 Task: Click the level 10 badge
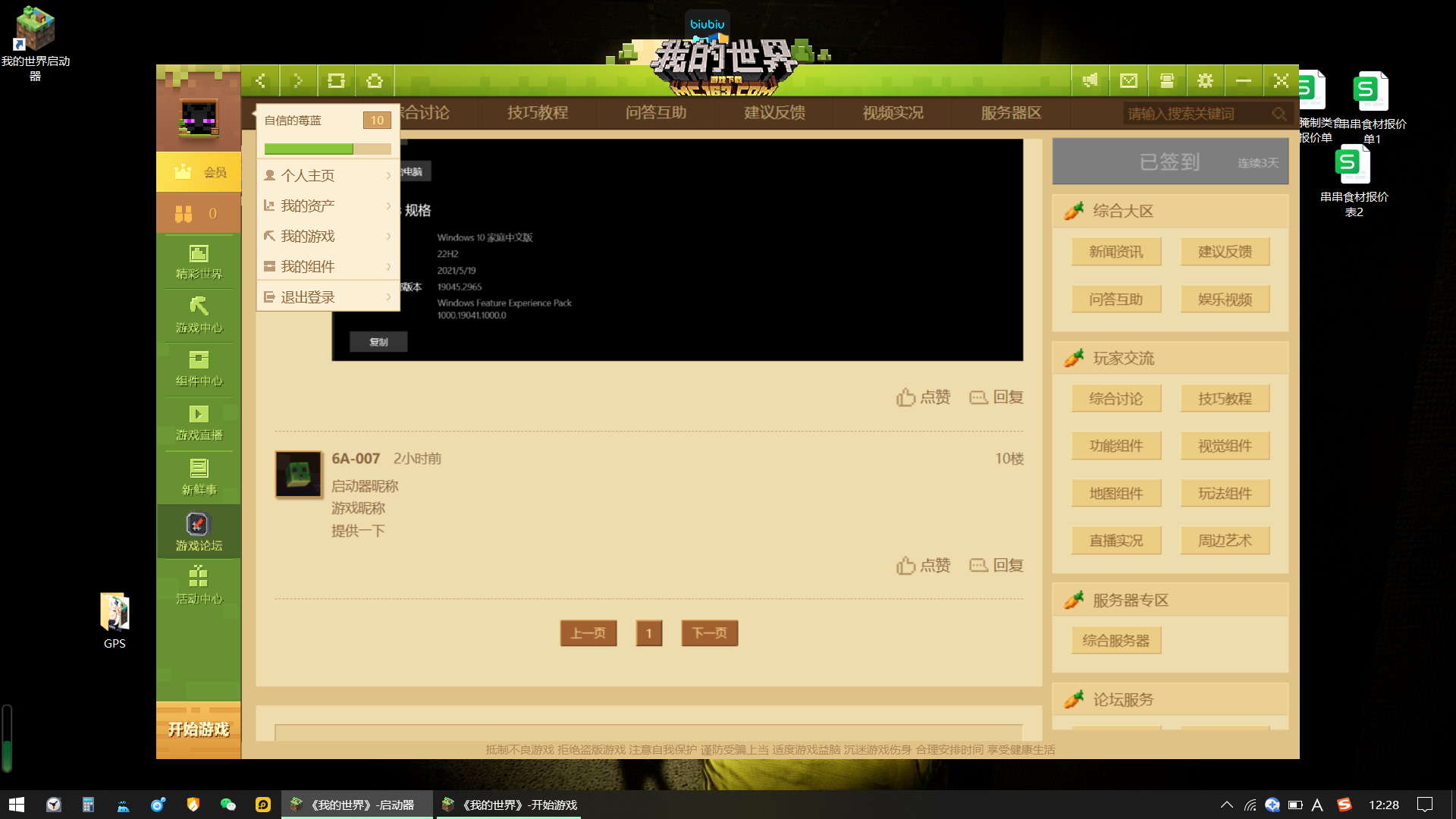(x=377, y=120)
